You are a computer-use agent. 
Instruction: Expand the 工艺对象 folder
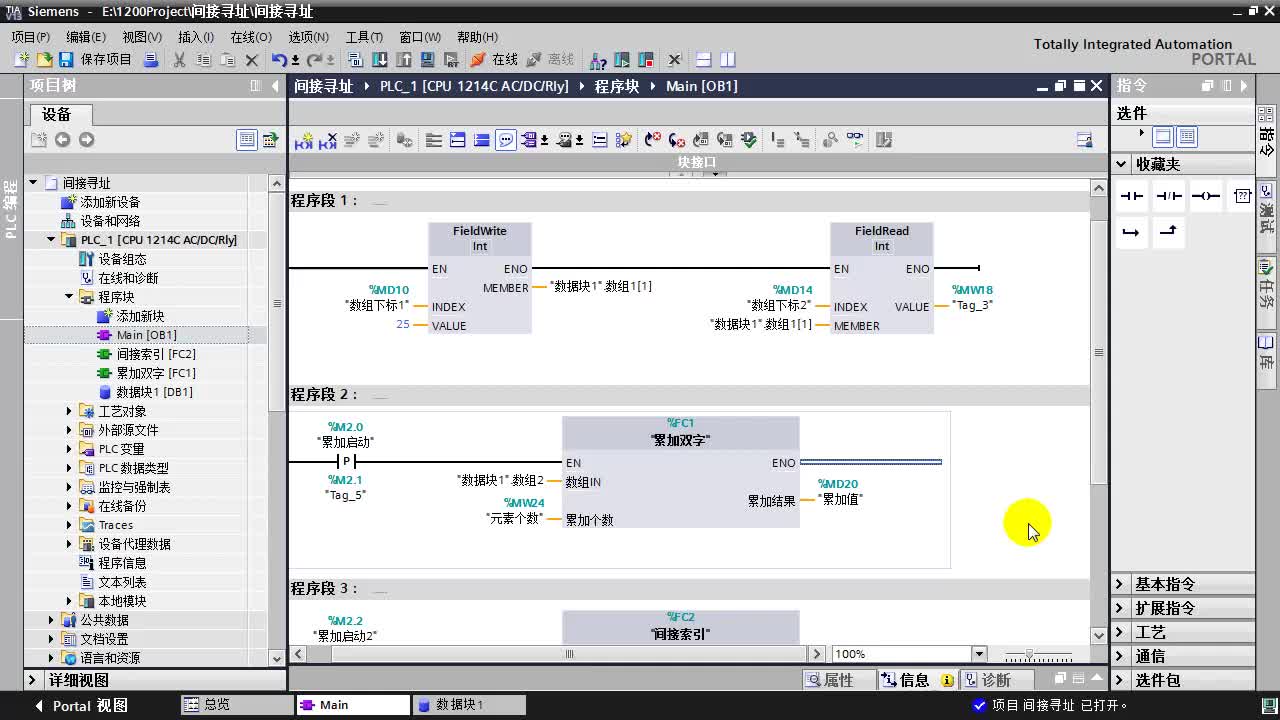click(x=69, y=411)
